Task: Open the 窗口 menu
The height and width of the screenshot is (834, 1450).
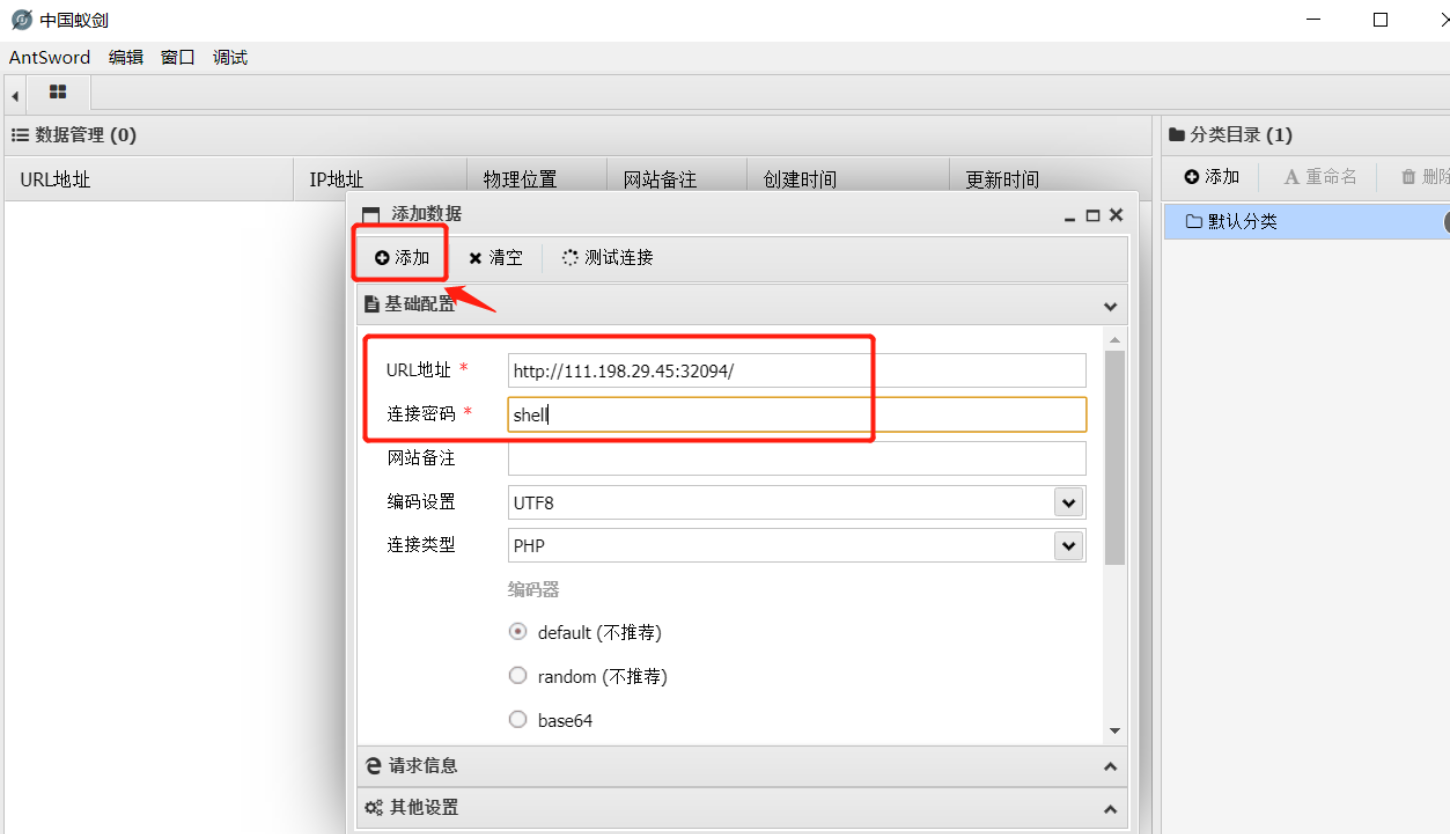Action: 178,57
